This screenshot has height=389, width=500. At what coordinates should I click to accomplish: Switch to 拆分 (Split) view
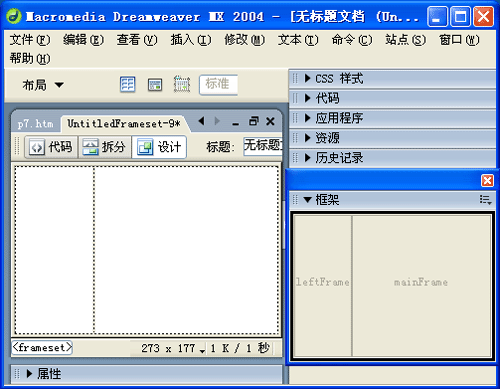pos(104,147)
